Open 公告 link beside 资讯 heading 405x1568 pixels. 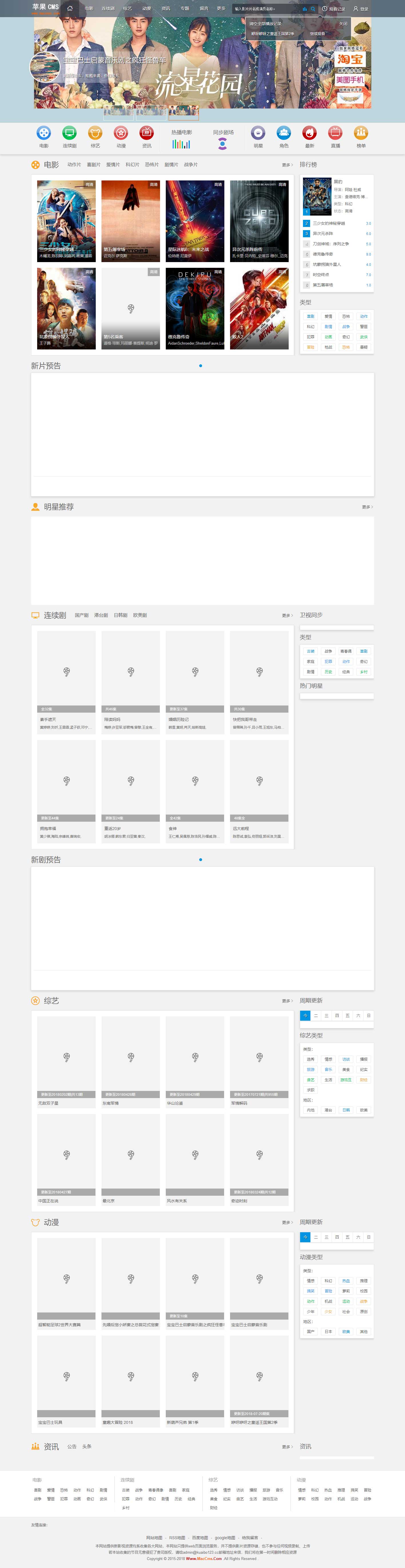[x=72, y=1447]
